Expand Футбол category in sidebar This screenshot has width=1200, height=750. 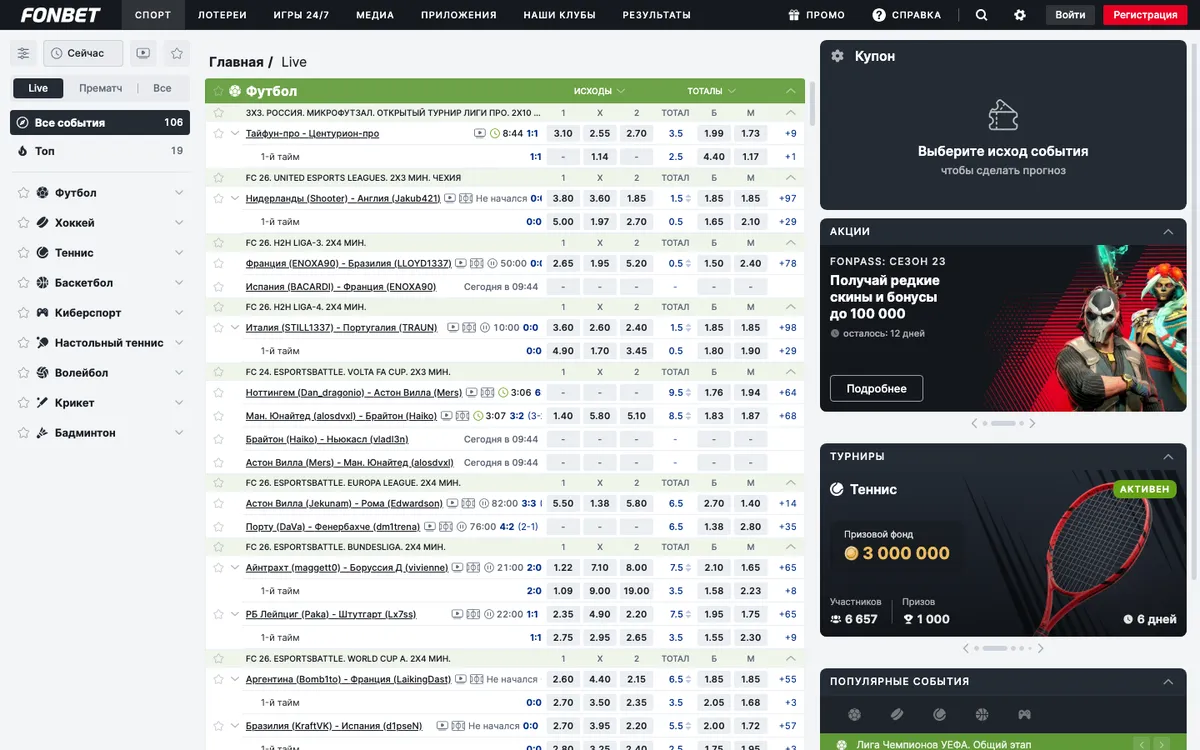[179, 193]
